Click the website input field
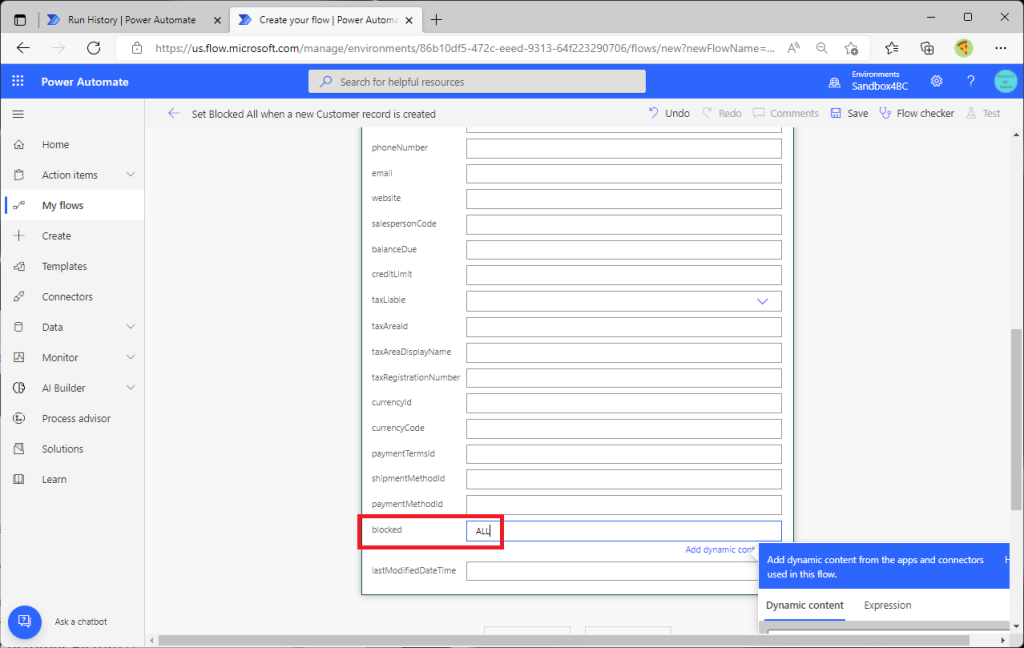The width and height of the screenshot is (1024, 648). tap(624, 199)
